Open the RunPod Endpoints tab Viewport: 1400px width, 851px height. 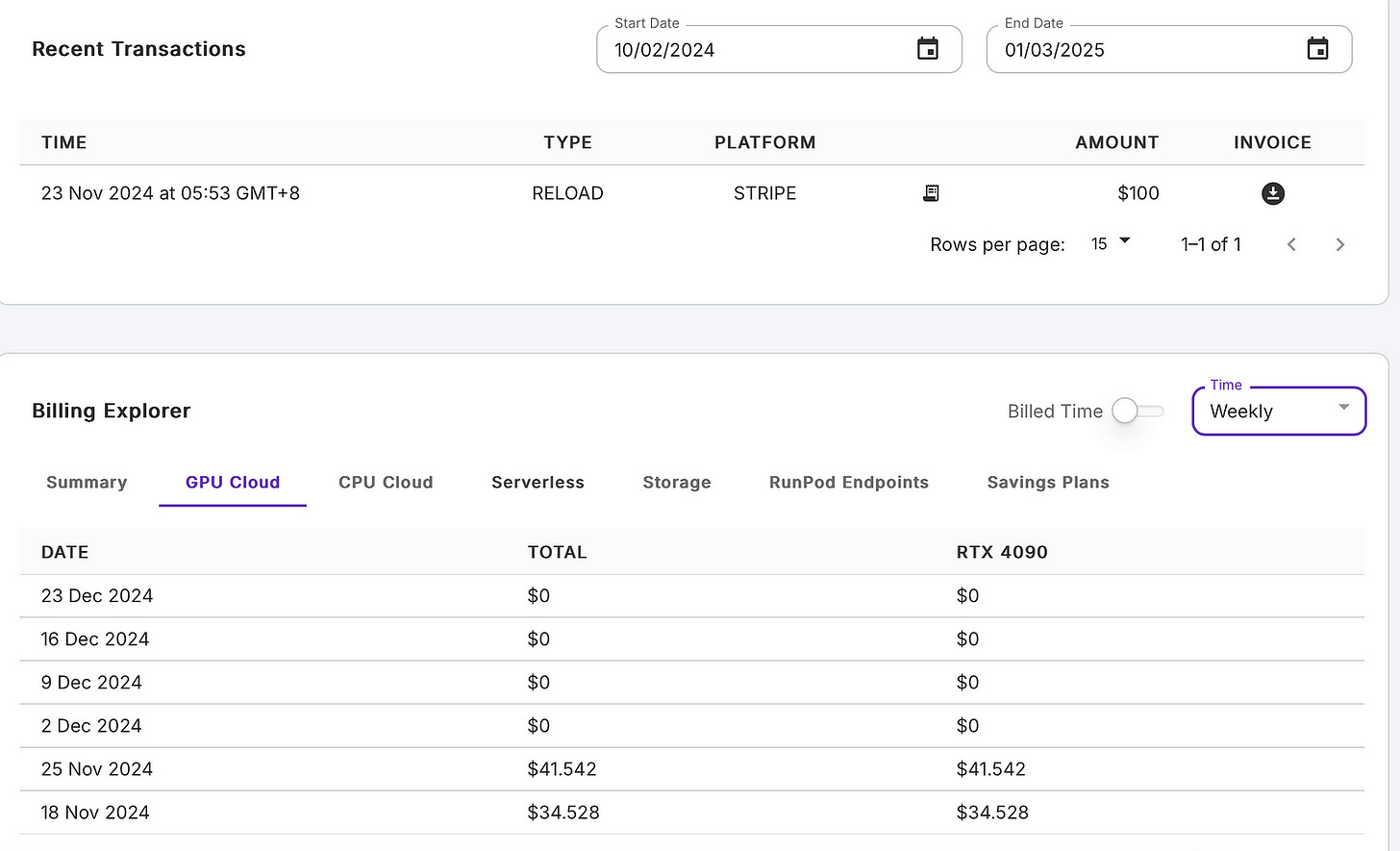(849, 482)
